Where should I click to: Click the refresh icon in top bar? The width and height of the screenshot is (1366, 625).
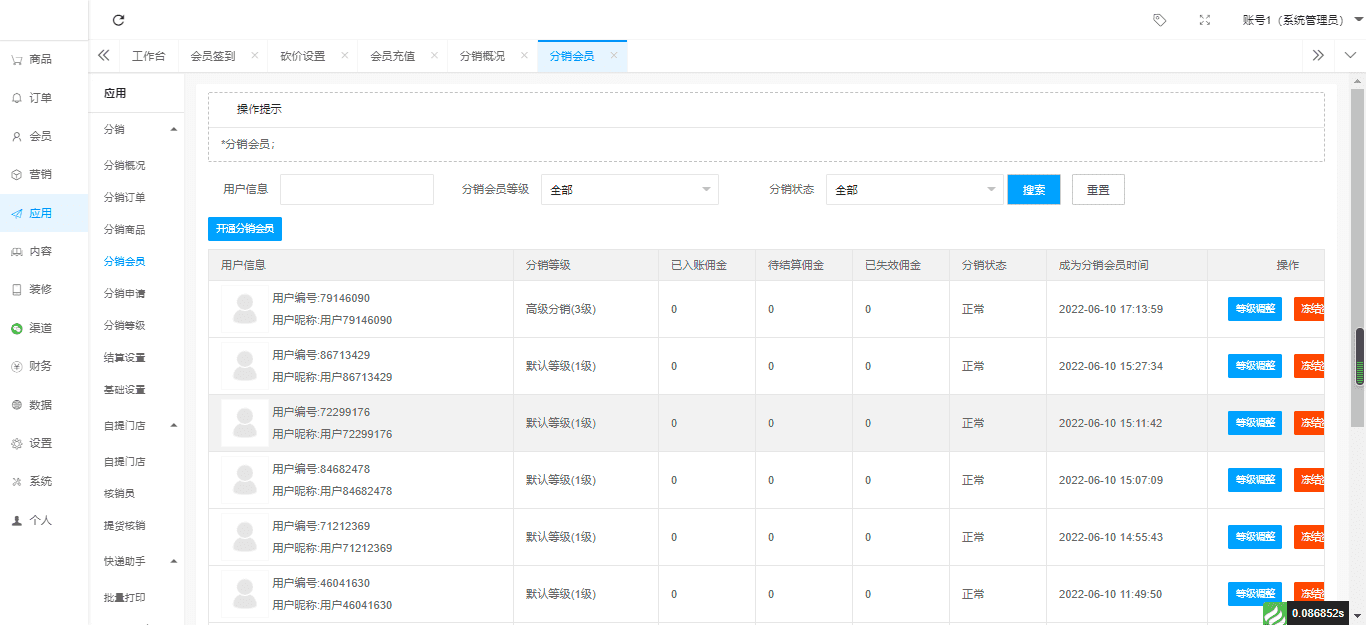tap(118, 20)
